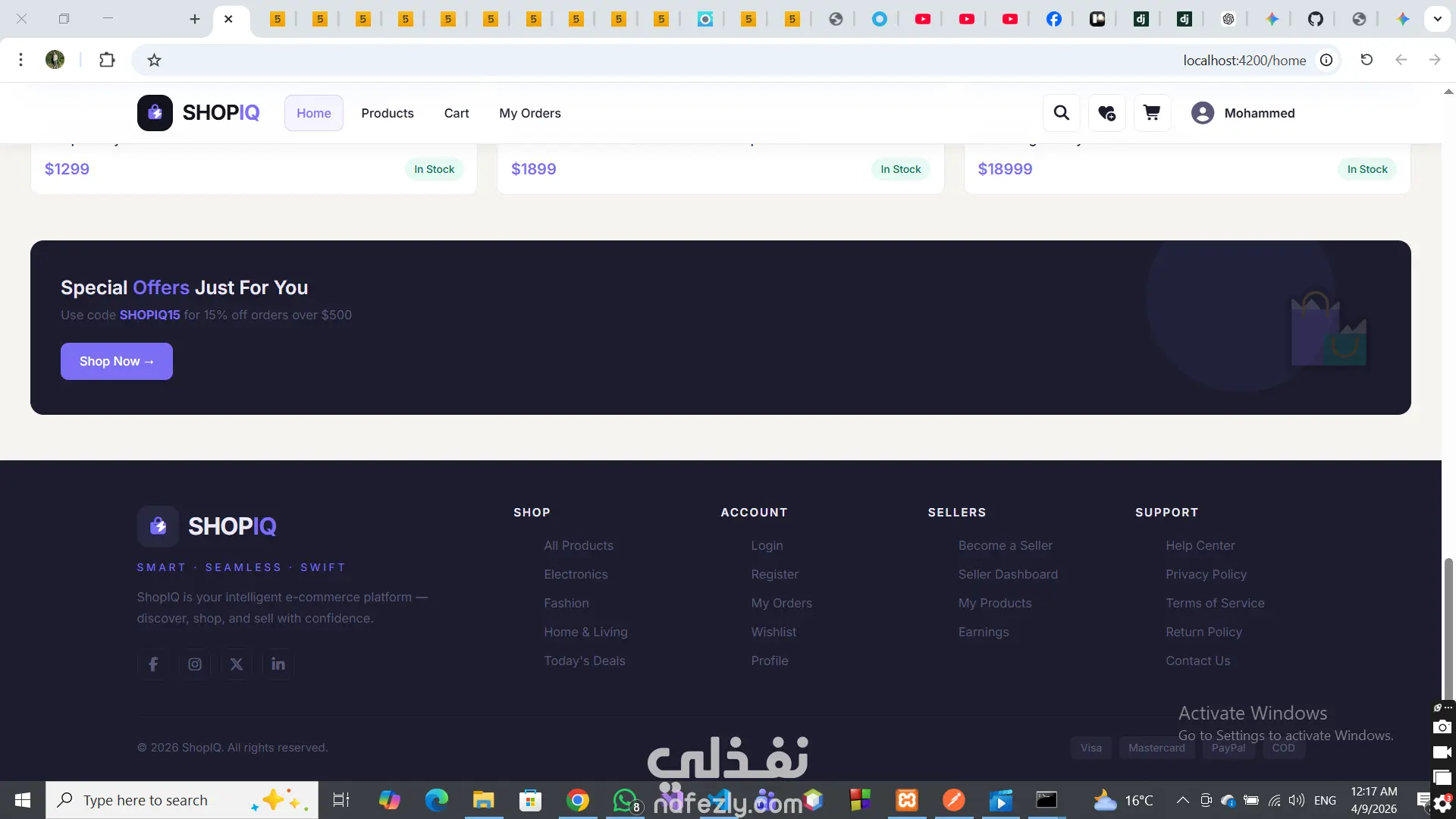
Task: Click the Instagram social icon in footer
Action: [x=195, y=664]
